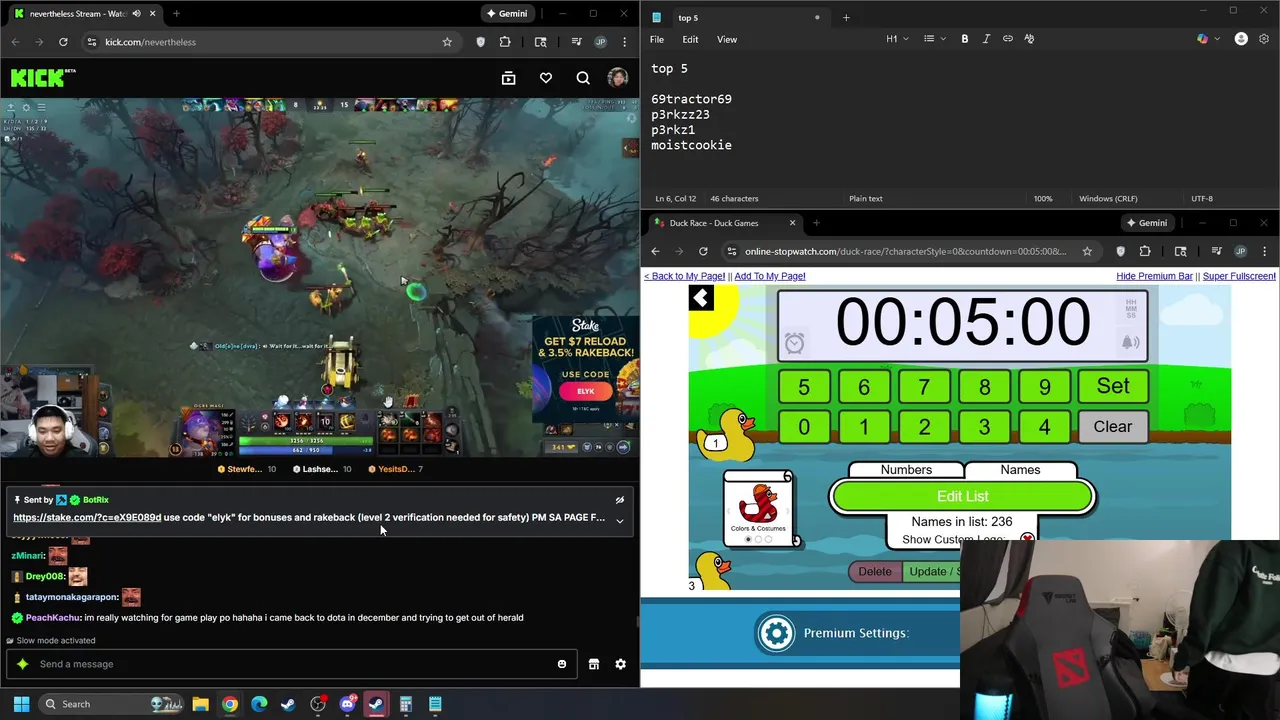Viewport: 1280px width, 720px height.
Task: Open the Kick user profile avatar
Action: coord(617,78)
